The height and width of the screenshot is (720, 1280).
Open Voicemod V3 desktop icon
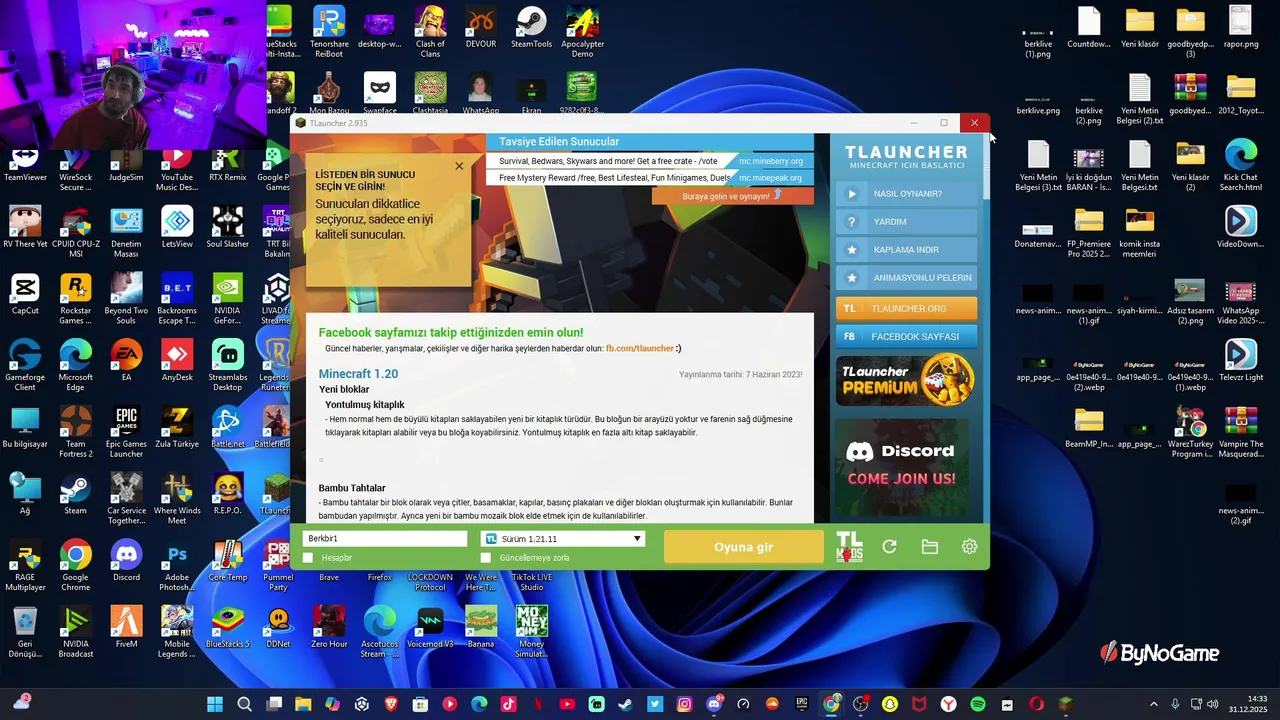pyautogui.click(x=430, y=627)
